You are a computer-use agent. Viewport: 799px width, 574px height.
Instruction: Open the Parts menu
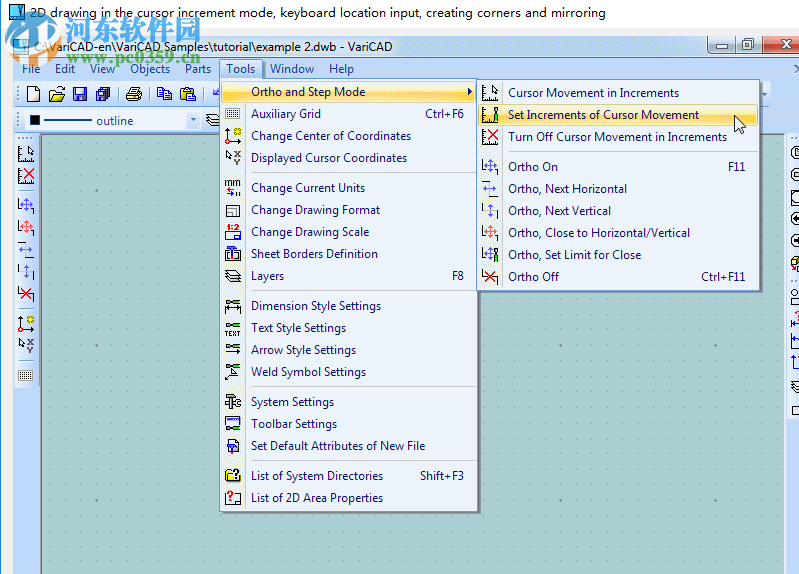(198, 69)
